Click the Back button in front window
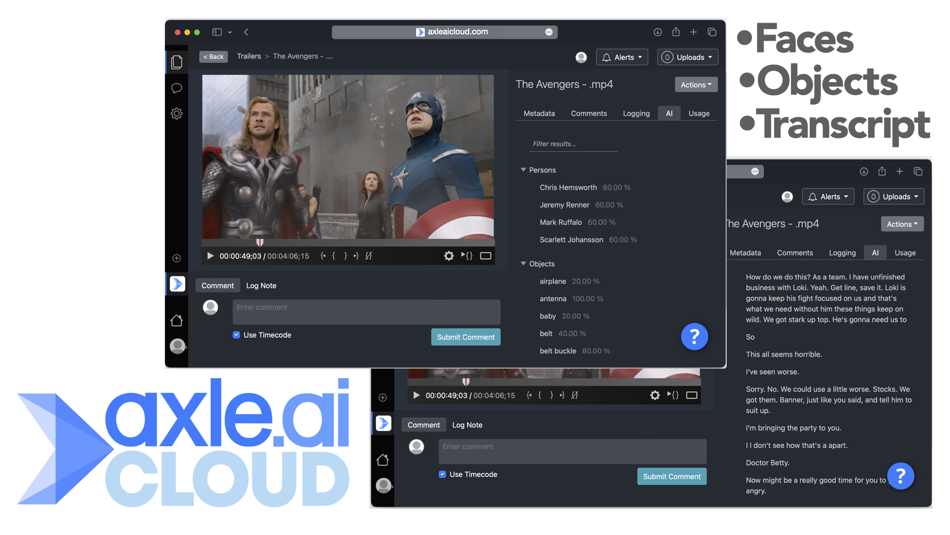 pos(213,56)
